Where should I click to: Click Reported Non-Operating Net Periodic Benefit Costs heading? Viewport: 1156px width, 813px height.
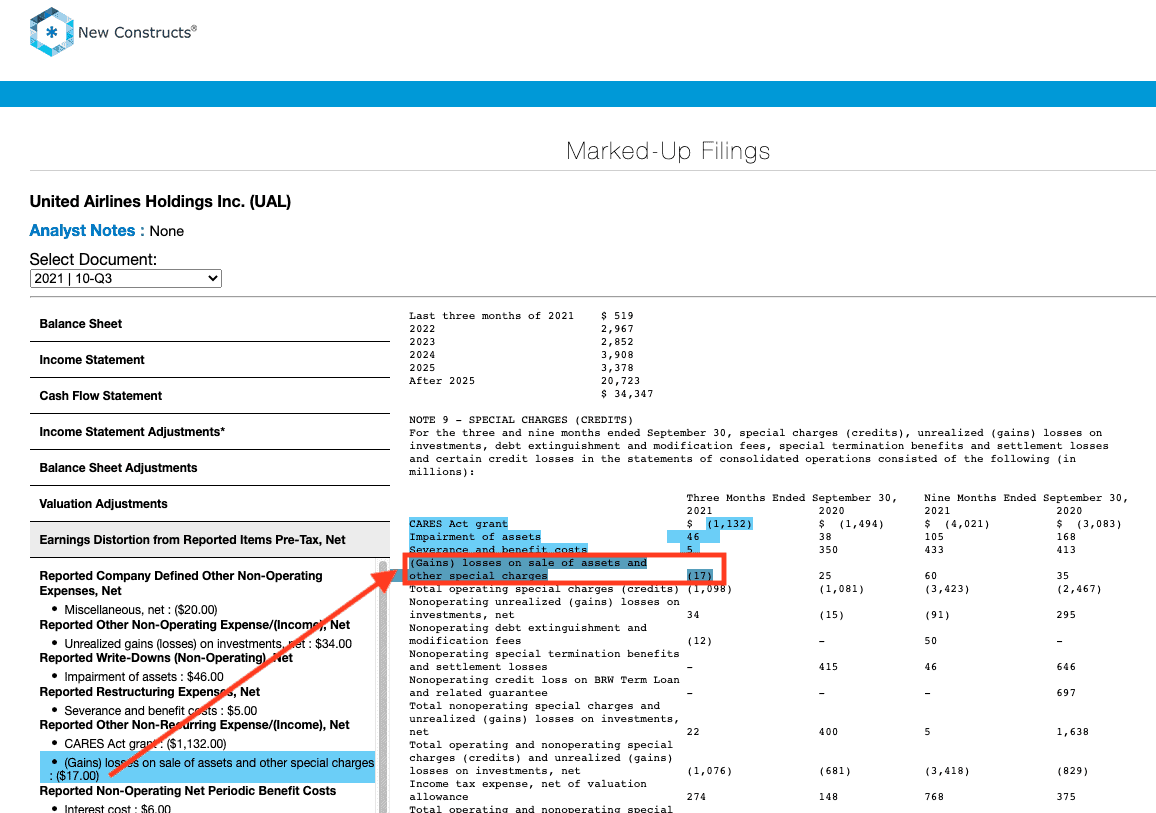(188, 791)
